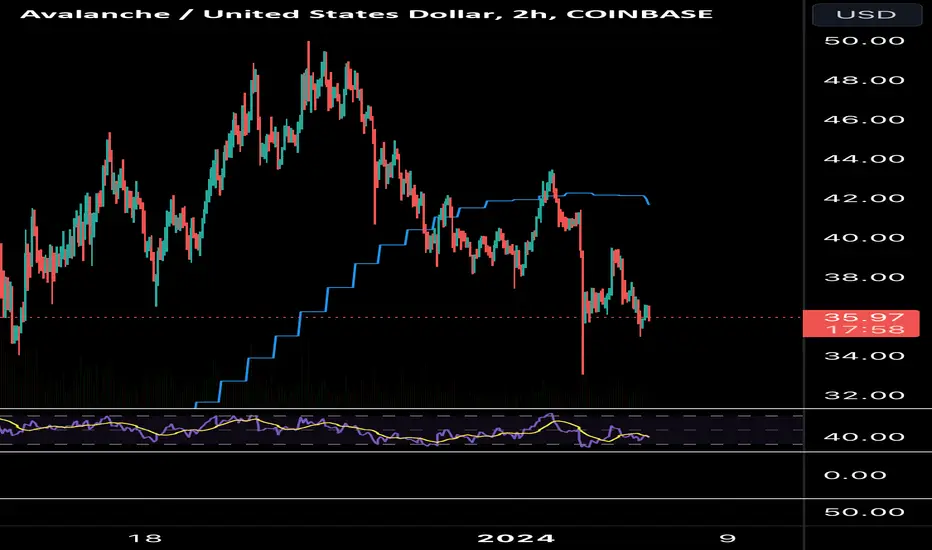The image size is (932, 550).
Task: Click the 0.00 indicator pane axis label
Action: coord(855,475)
